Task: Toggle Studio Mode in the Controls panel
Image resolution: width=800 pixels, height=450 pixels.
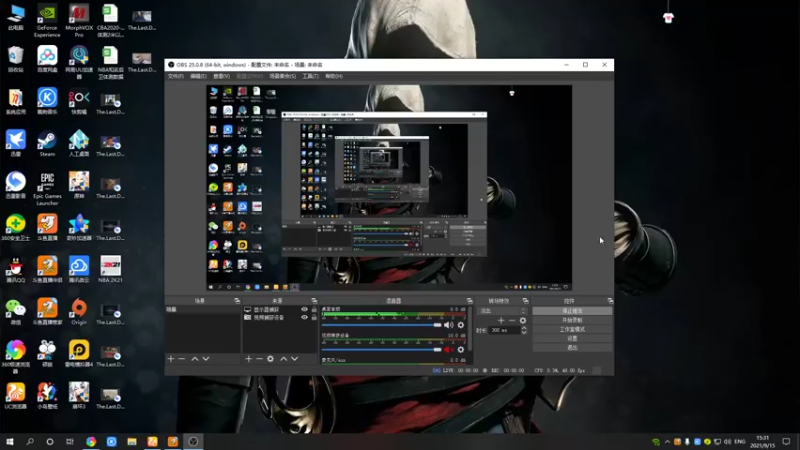Action: click(572, 329)
